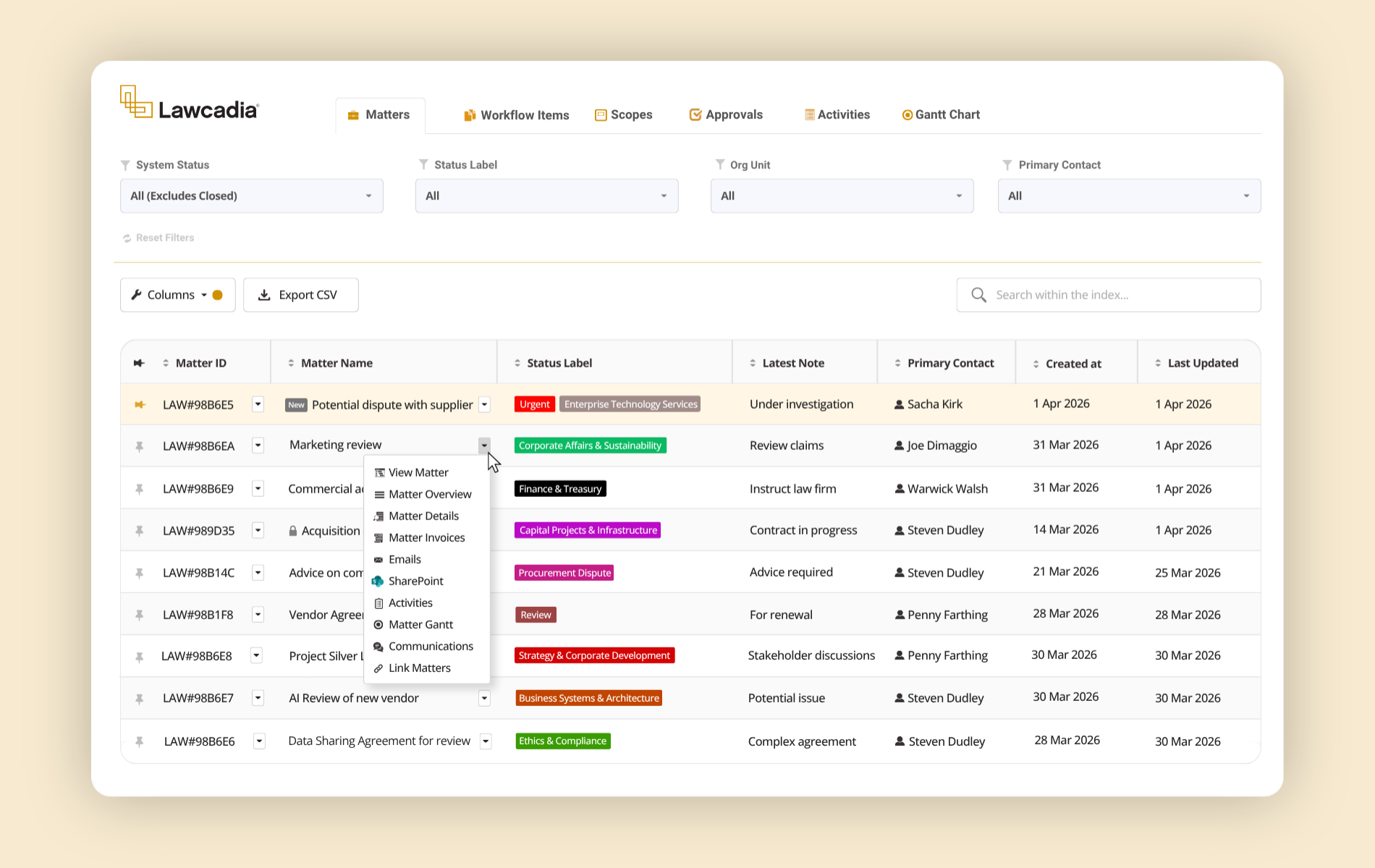Pin the LAW#98B6E6 matter row
The width and height of the screenshot is (1375, 868).
[x=140, y=741]
